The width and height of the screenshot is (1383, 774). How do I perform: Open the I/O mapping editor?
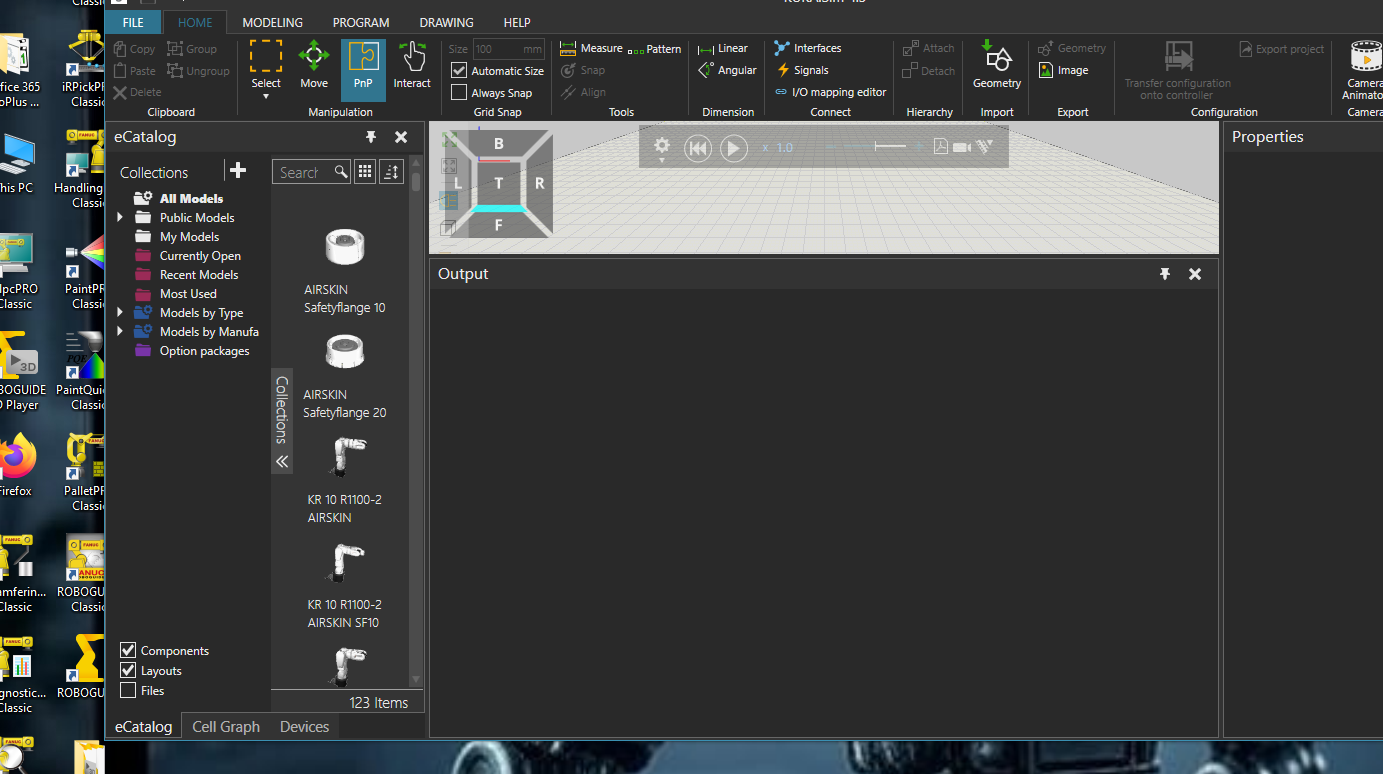pyautogui.click(x=831, y=92)
